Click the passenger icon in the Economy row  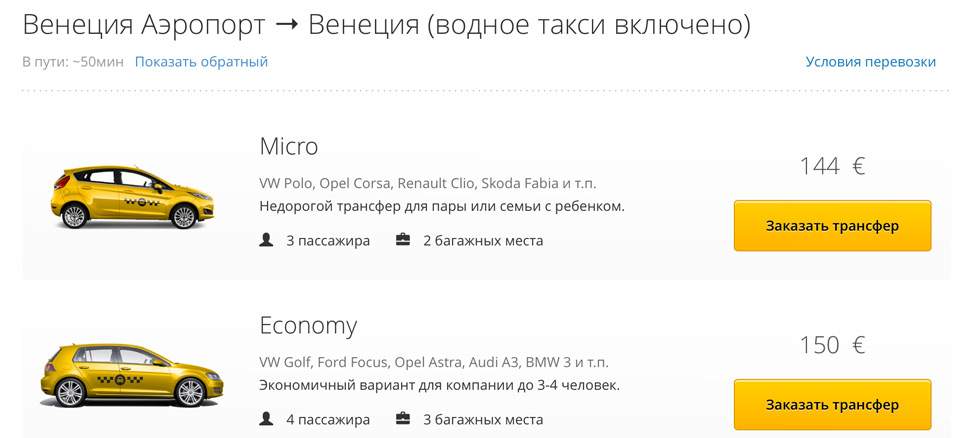click(x=266, y=419)
